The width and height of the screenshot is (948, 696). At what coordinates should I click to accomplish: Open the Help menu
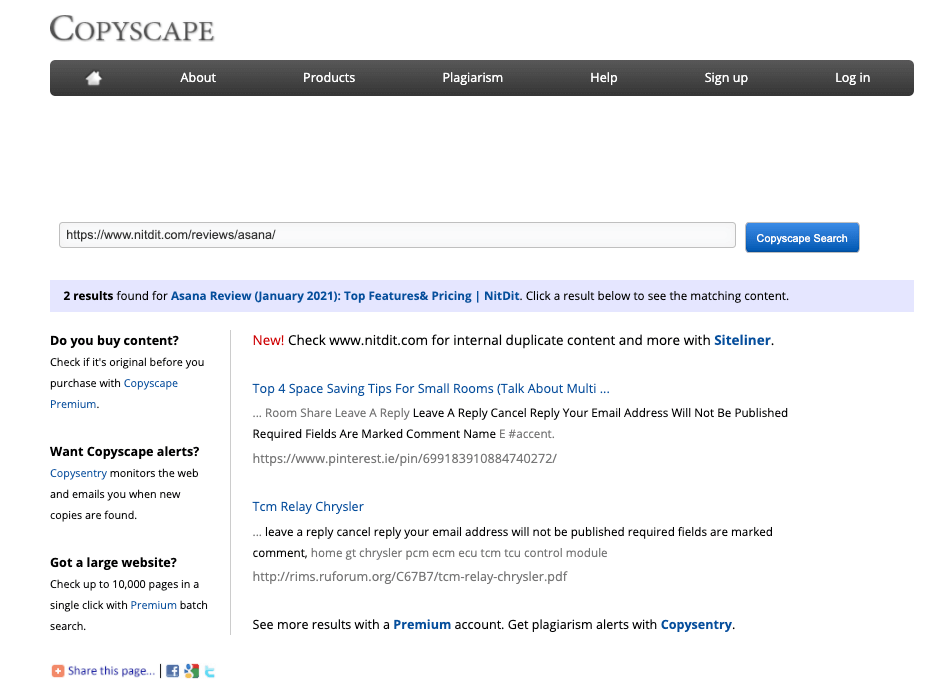pos(603,77)
